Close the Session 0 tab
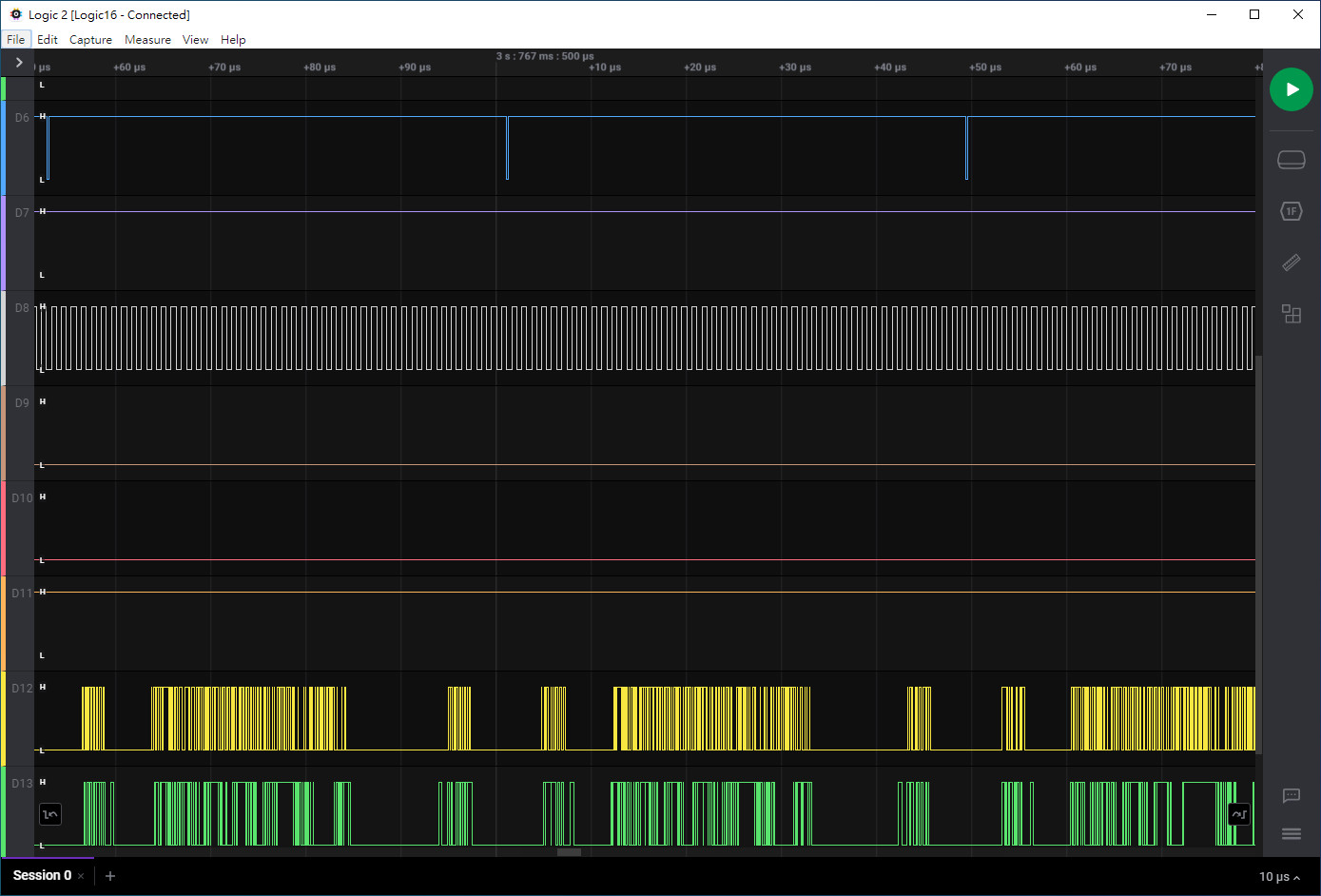 point(82,876)
